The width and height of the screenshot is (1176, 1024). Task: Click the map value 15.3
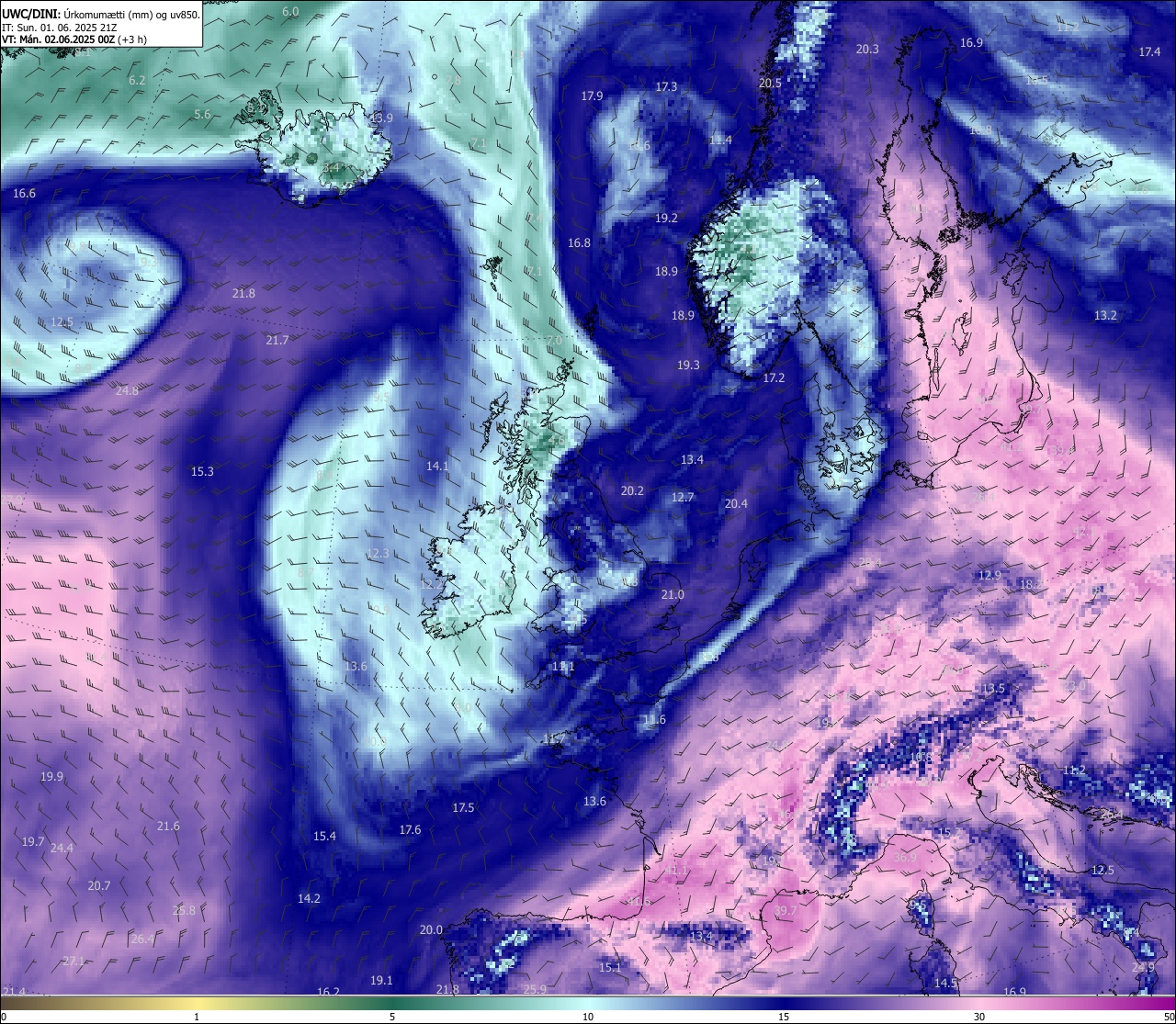202,471
